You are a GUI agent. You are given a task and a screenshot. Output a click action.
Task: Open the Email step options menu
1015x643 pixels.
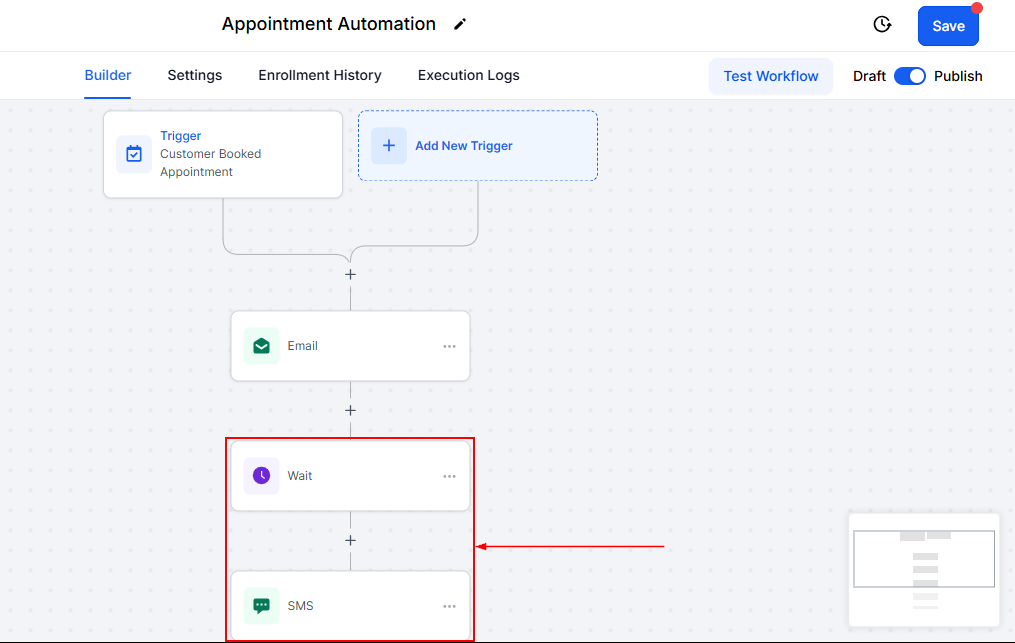449,346
